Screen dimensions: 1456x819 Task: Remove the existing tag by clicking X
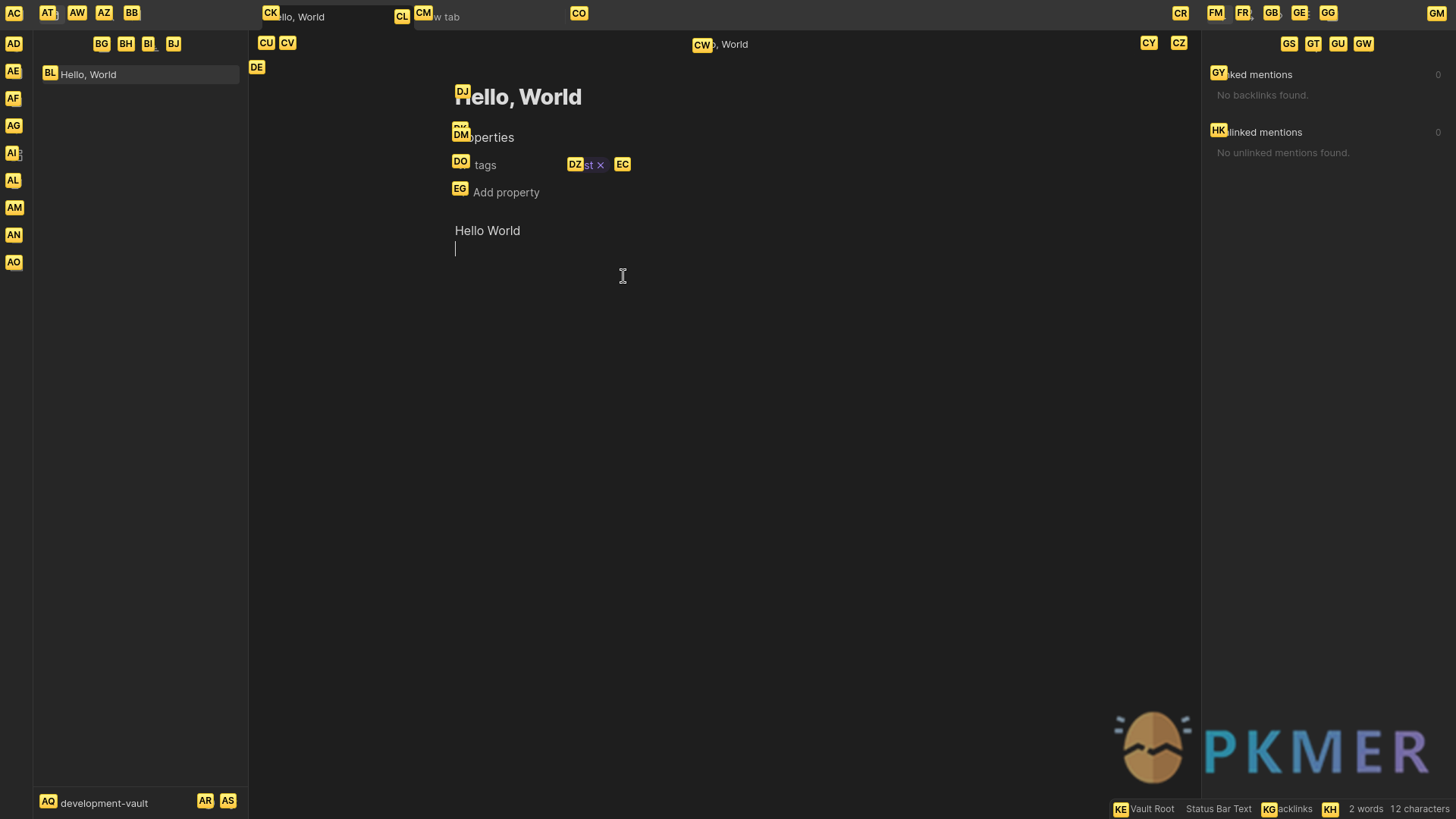[x=601, y=164]
